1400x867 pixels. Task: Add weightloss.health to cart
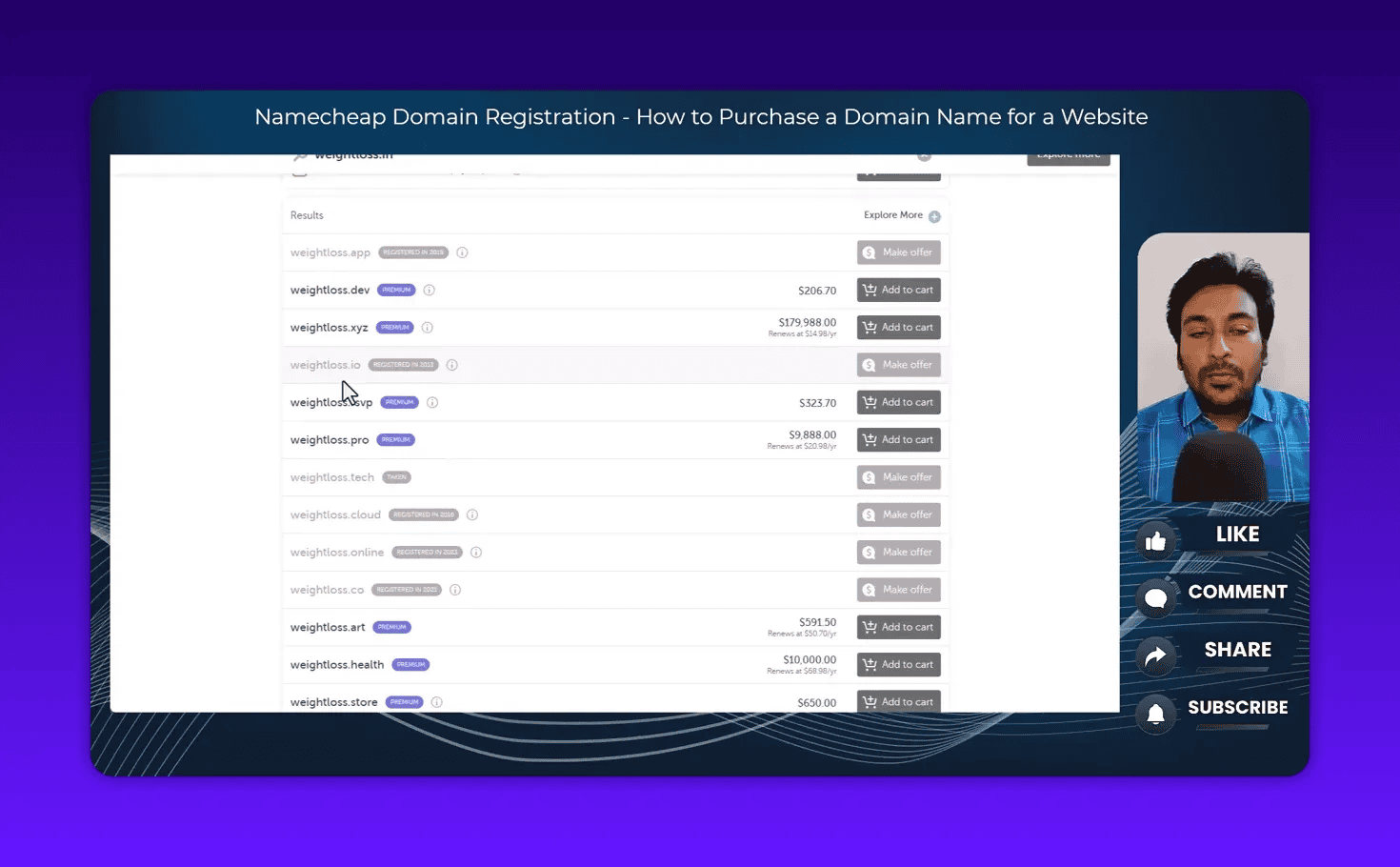click(898, 664)
